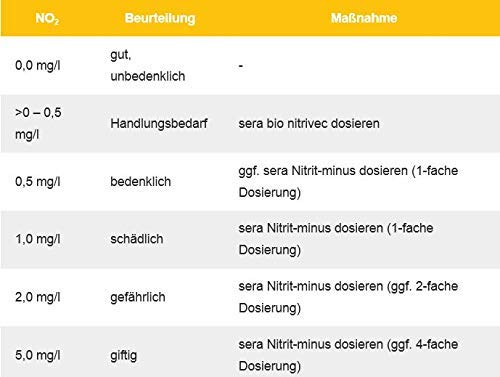This screenshot has height=377, width=500.
Task: Click the NO2 column header
Action: [x=47, y=18]
